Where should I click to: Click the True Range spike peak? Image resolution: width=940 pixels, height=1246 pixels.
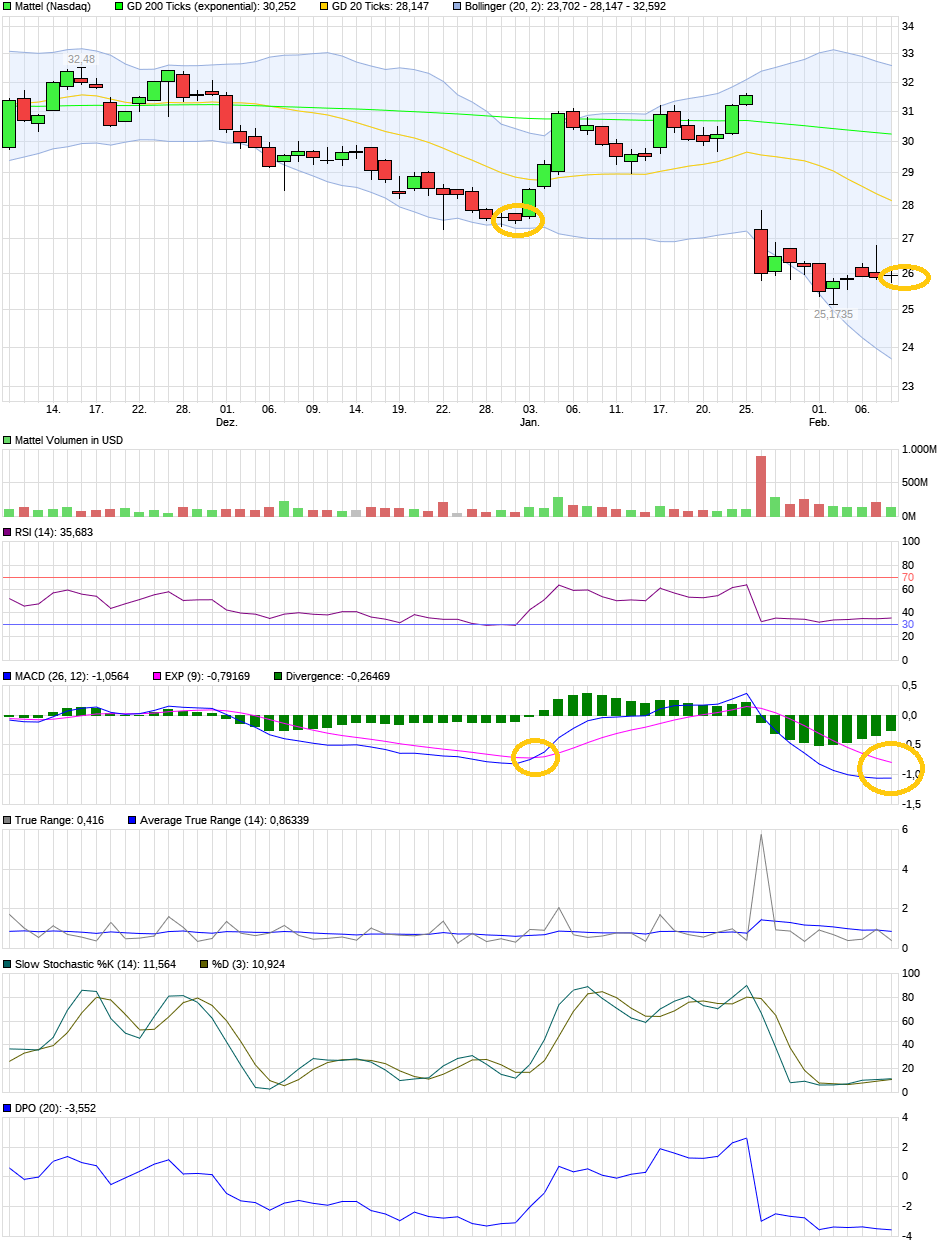[761, 835]
